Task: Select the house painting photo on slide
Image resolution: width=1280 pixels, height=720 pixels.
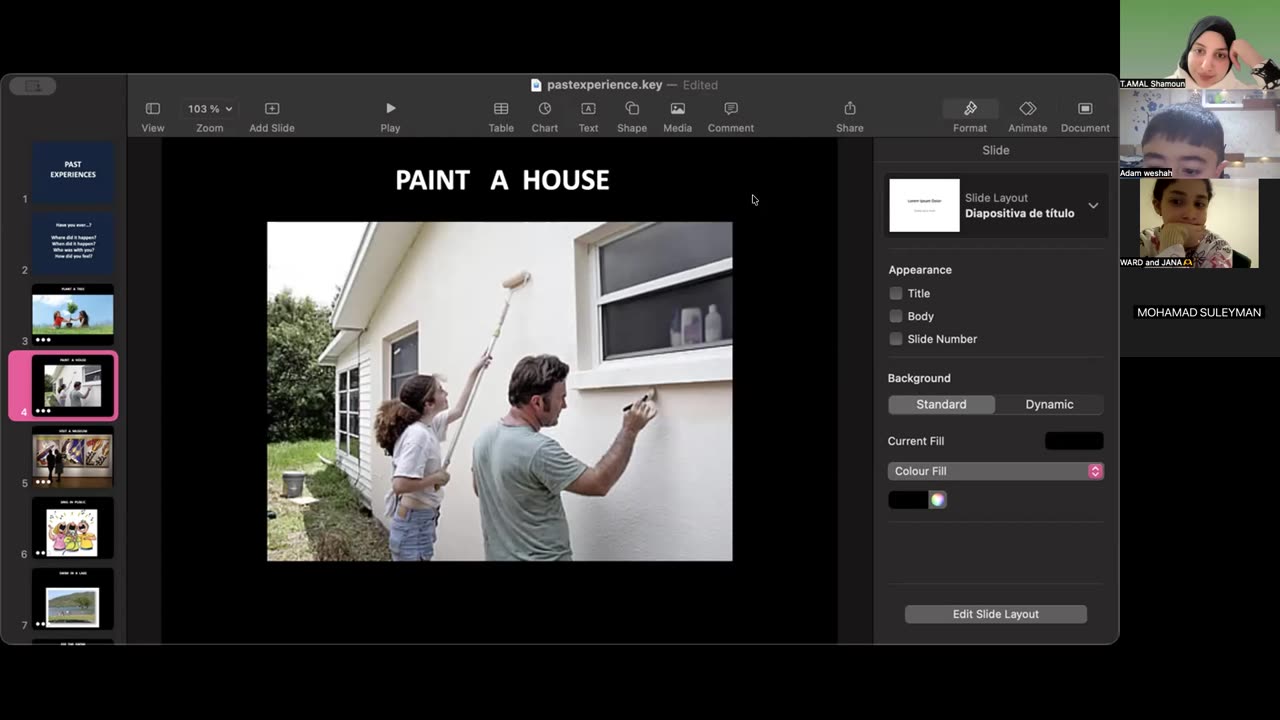Action: (x=499, y=391)
